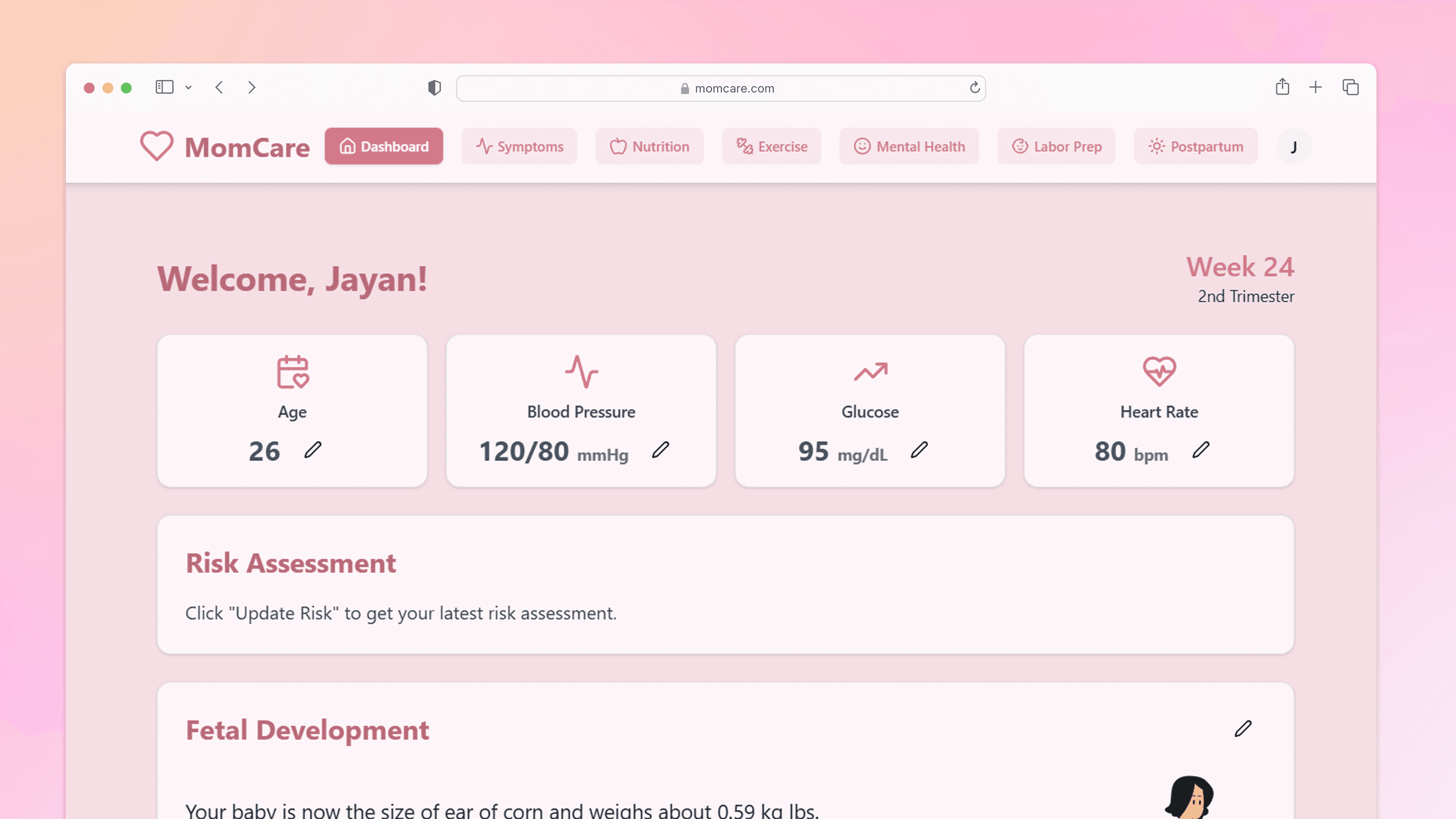
Task: Edit the Fetal Development section
Action: pyautogui.click(x=1243, y=729)
